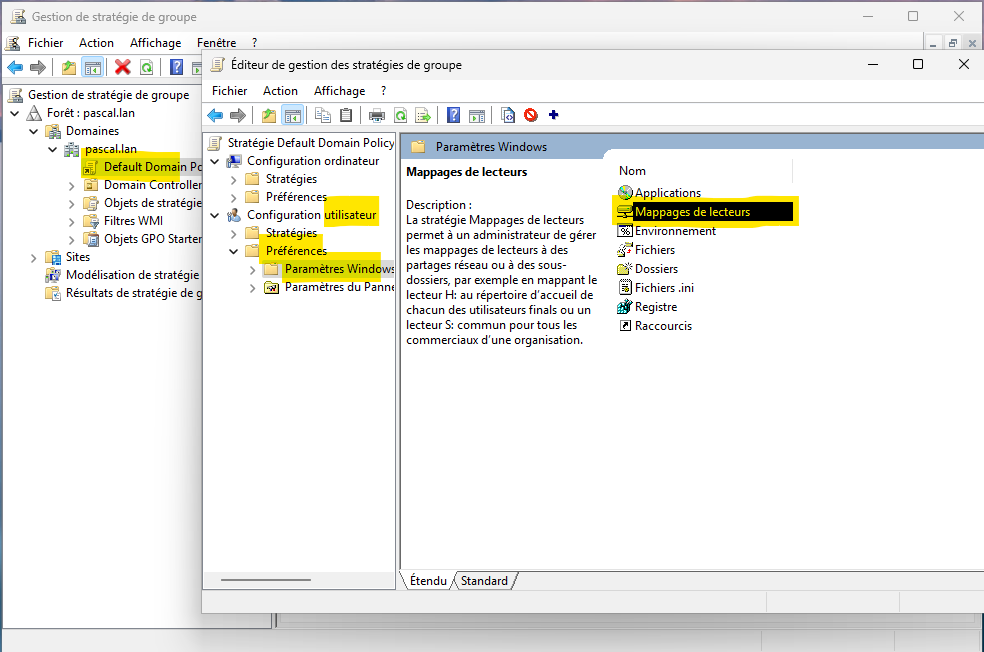Select Stratégie Default Domain Policy root node
Image resolution: width=984 pixels, height=652 pixels.
[x=301, y=143]
